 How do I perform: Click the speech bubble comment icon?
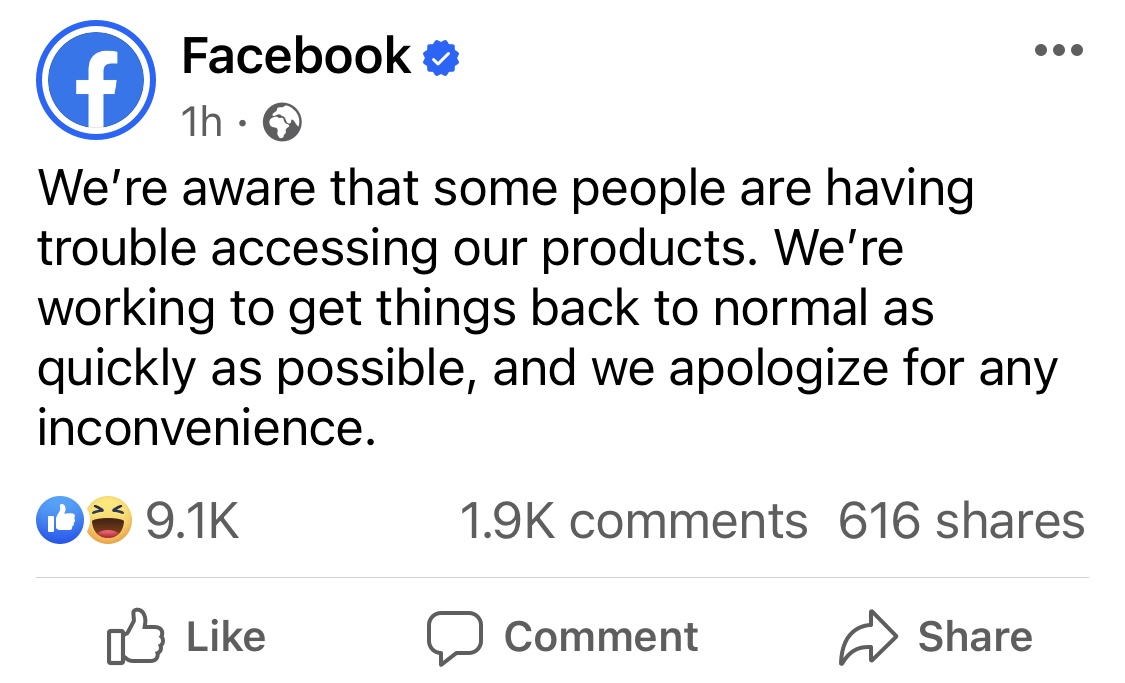(x=455, y=638)
